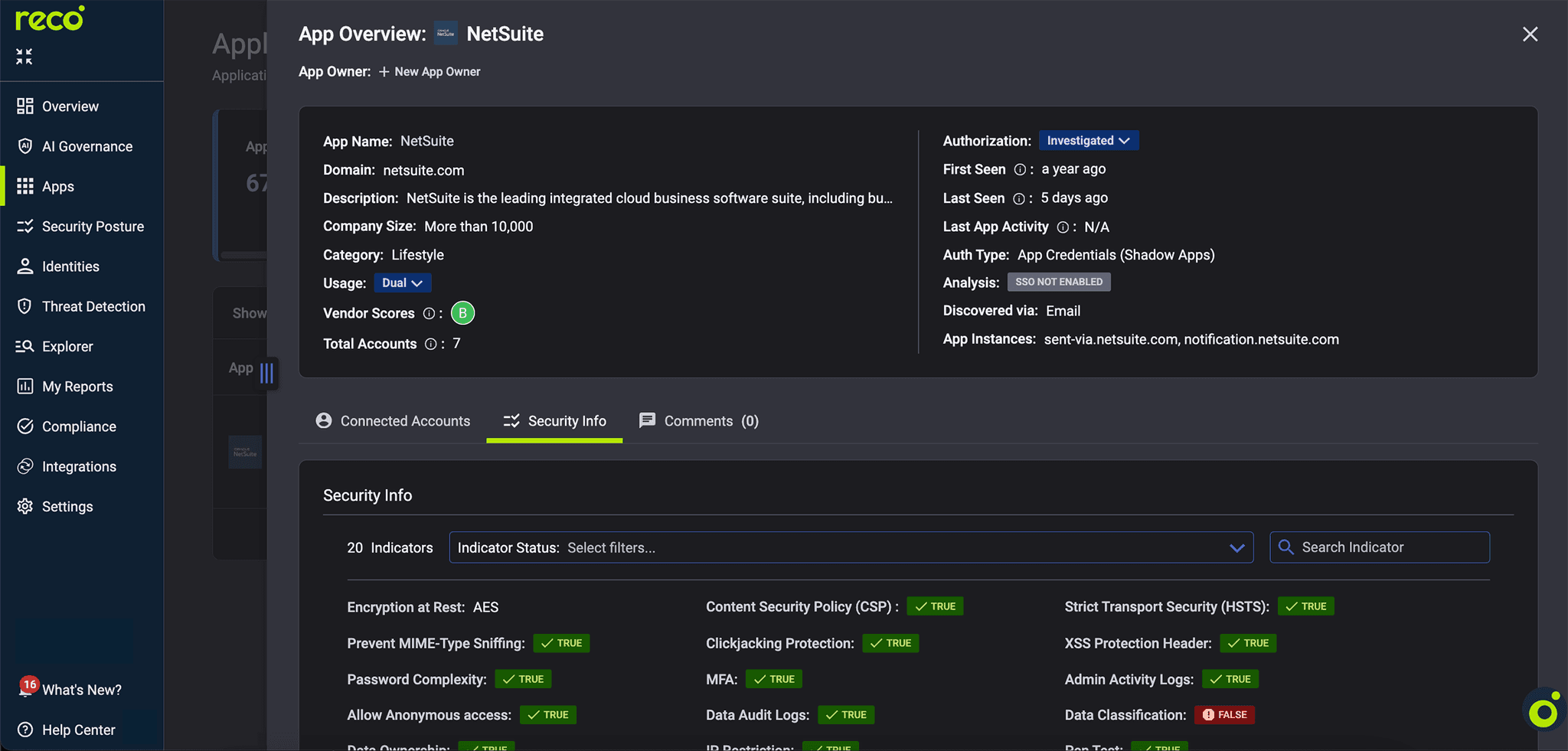Open the AI Governance shield icon
This screenshot has height=751, width=1568.
click(x=25, y=146)
